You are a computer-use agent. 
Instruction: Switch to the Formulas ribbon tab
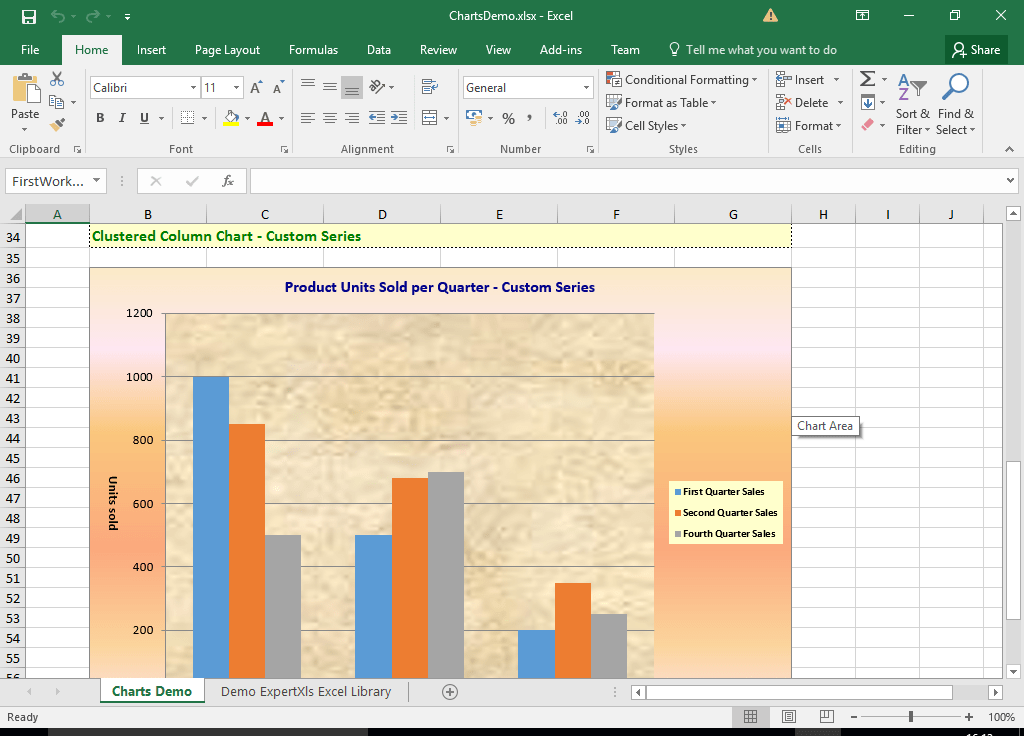click(313, 49)
